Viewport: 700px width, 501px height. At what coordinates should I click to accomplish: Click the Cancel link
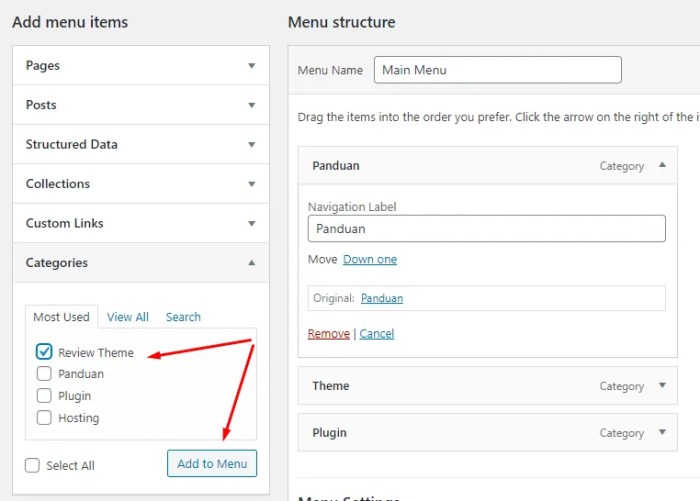coord(377,334)
